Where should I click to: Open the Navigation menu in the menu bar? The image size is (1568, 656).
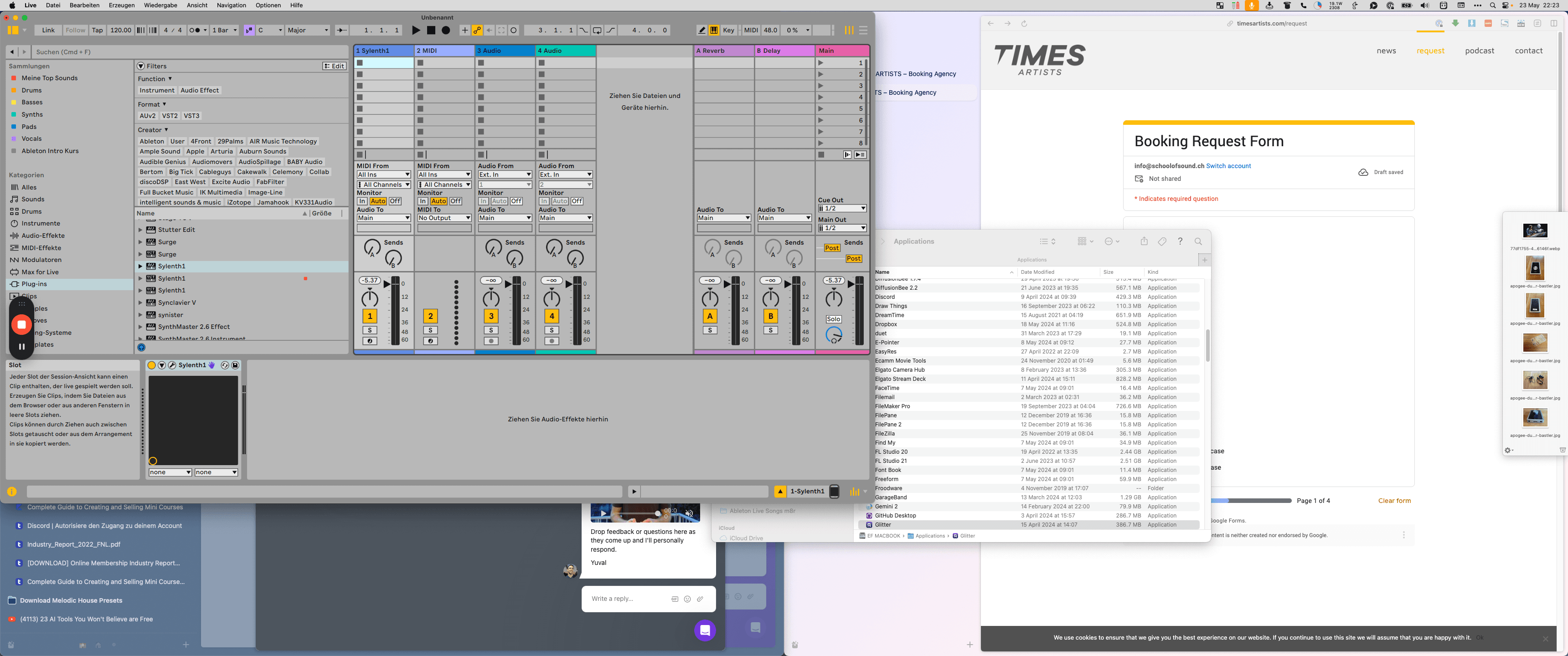tap(231, 5)
